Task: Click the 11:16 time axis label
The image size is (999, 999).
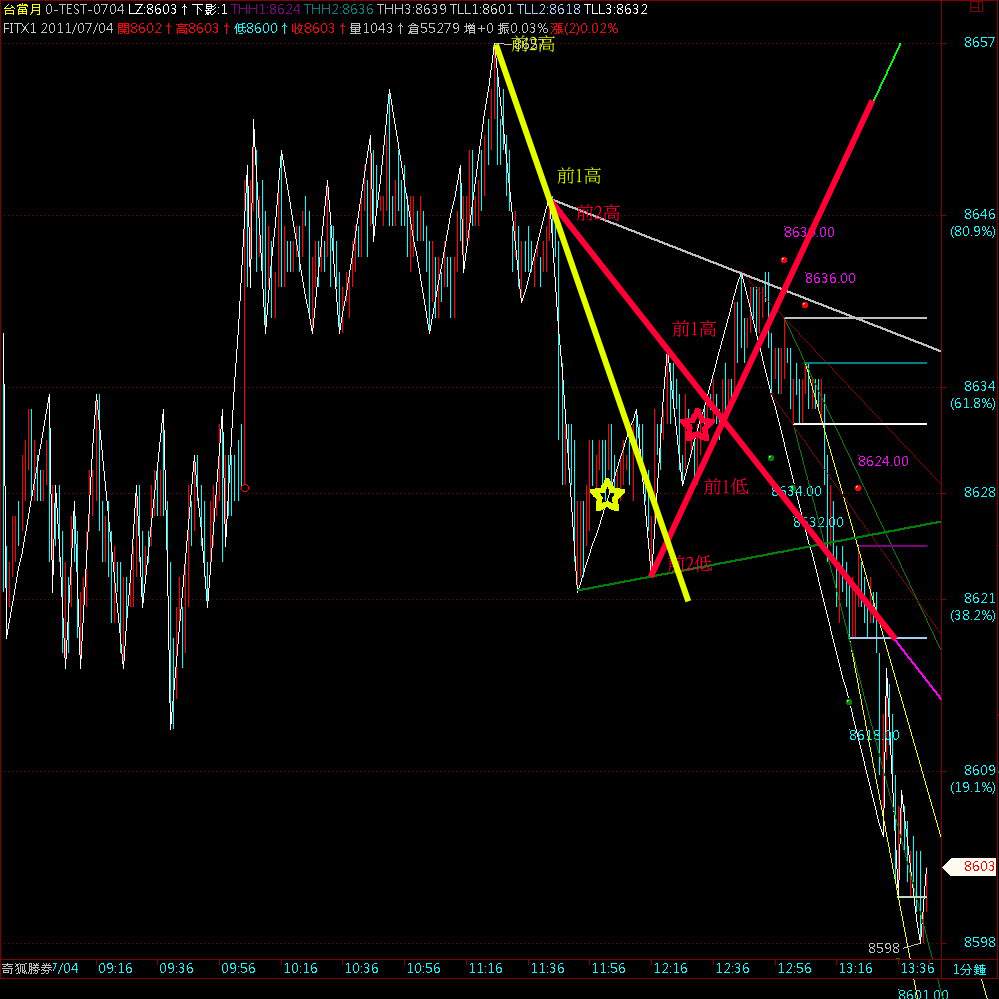Action: (x=485, y=969)
